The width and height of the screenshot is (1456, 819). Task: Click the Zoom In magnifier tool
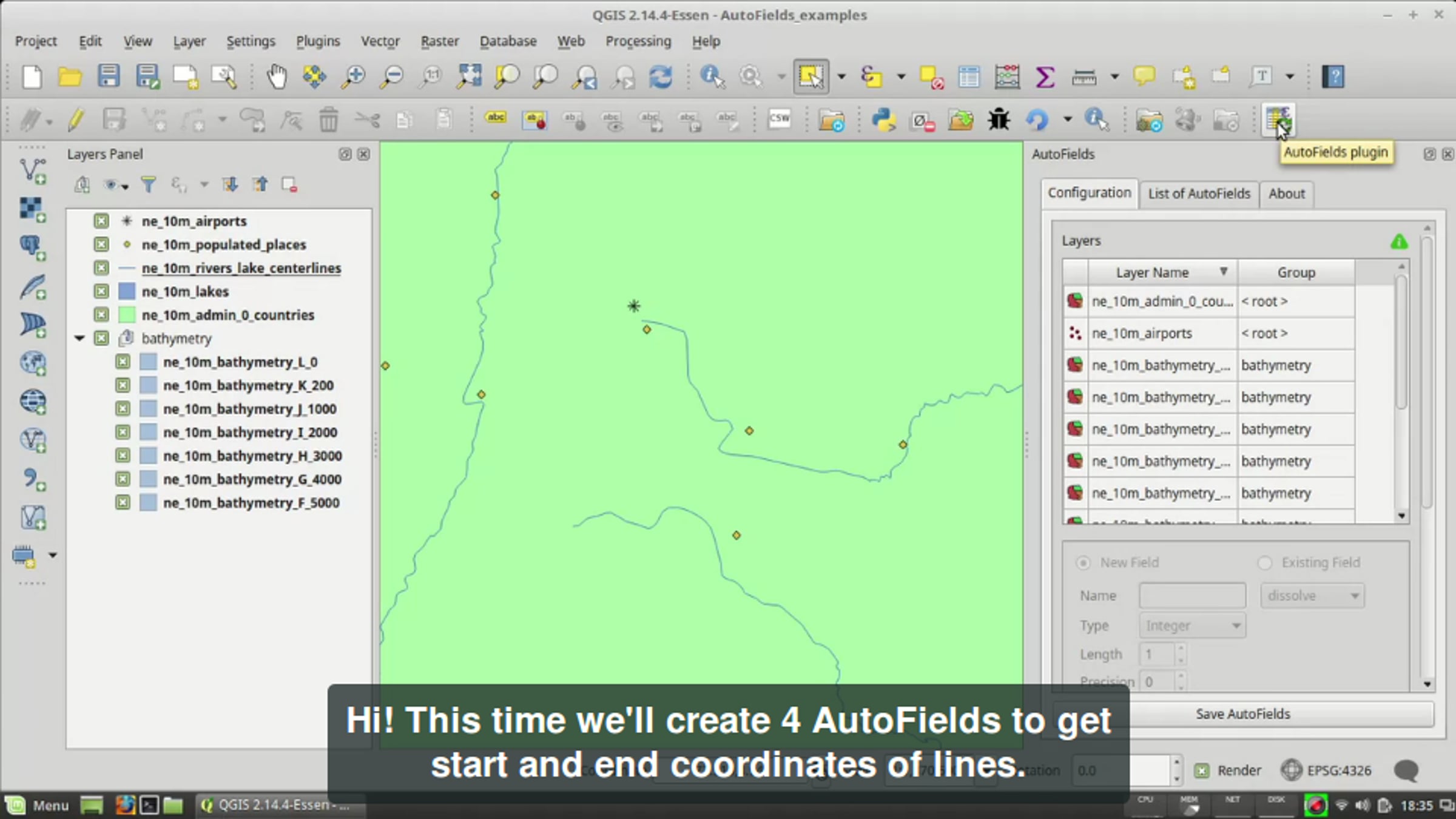tap(354, 77)
